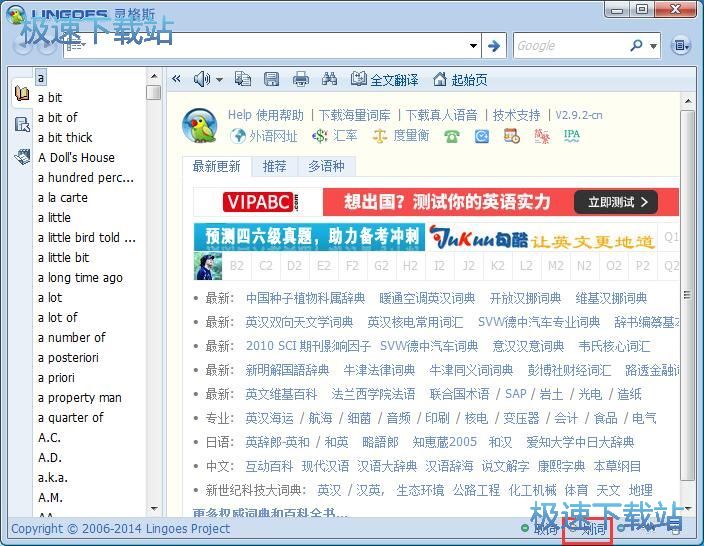The width and height of the screenshot is (704, 546).
Task: Select the dictionary index book sidebar icon
Action: [x=22, y=94]
